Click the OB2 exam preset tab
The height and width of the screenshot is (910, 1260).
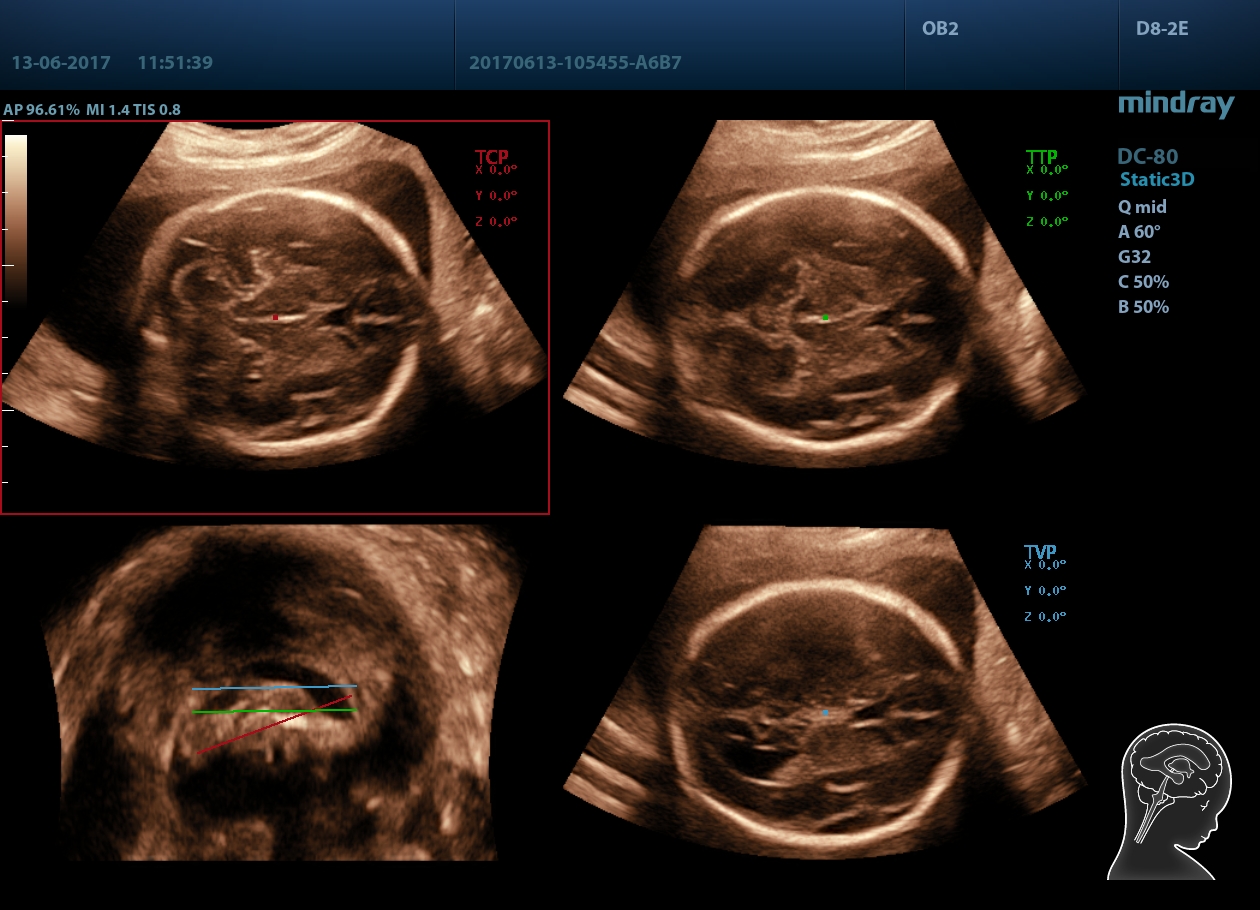coord(940,29)
